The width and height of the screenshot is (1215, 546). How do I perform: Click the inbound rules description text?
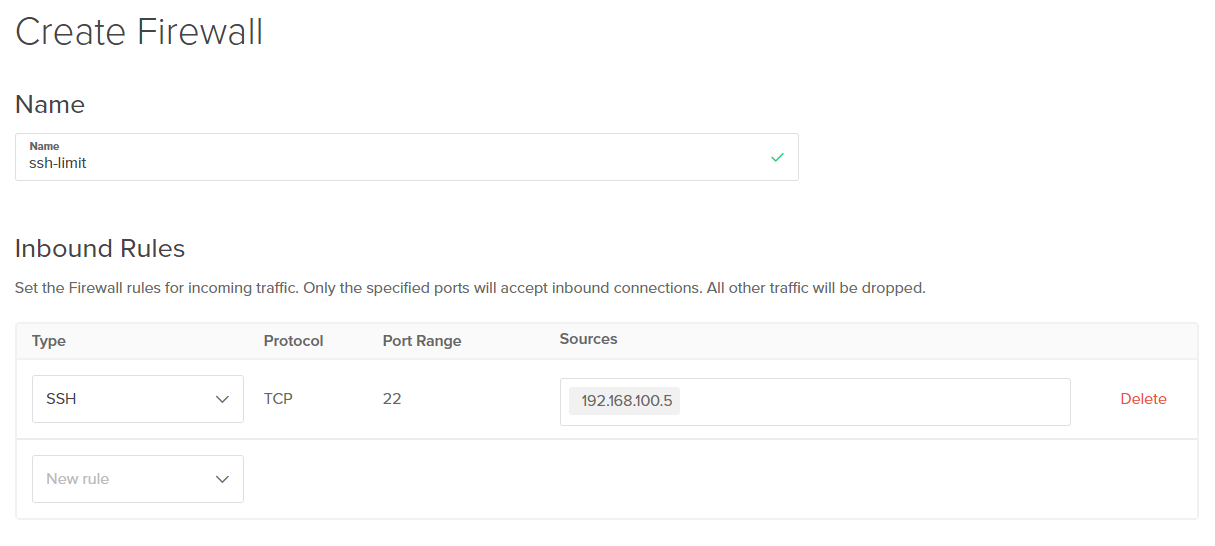coord(470,288)
